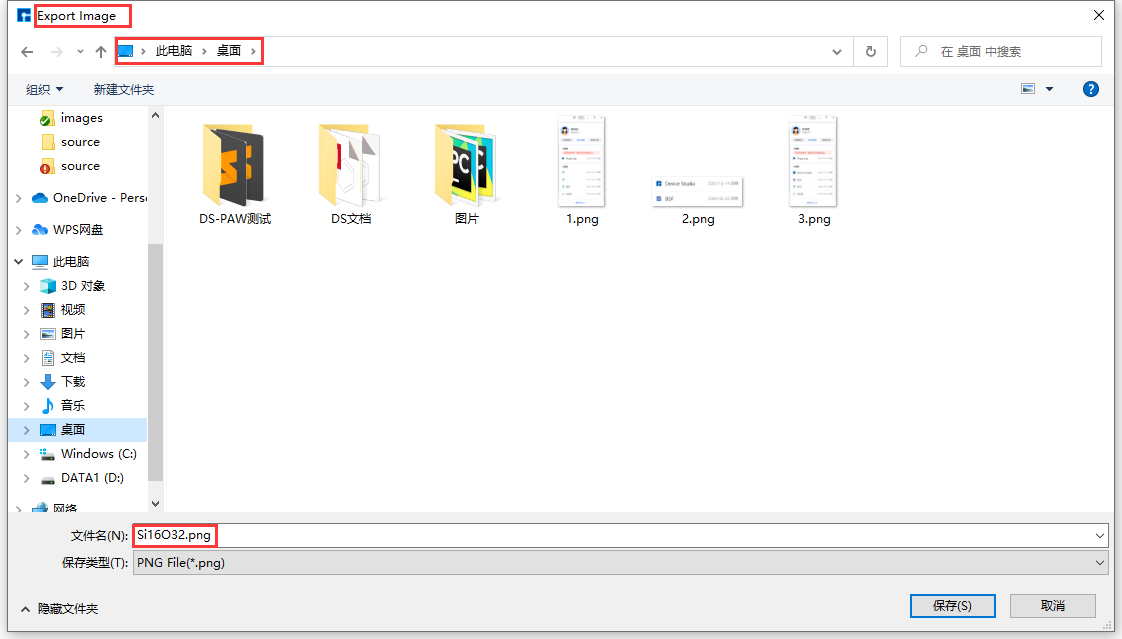The width and height of the screenshot is (1122, 639).
Task: Open the view options dropdown arrow
Action: click(1050, 89)
